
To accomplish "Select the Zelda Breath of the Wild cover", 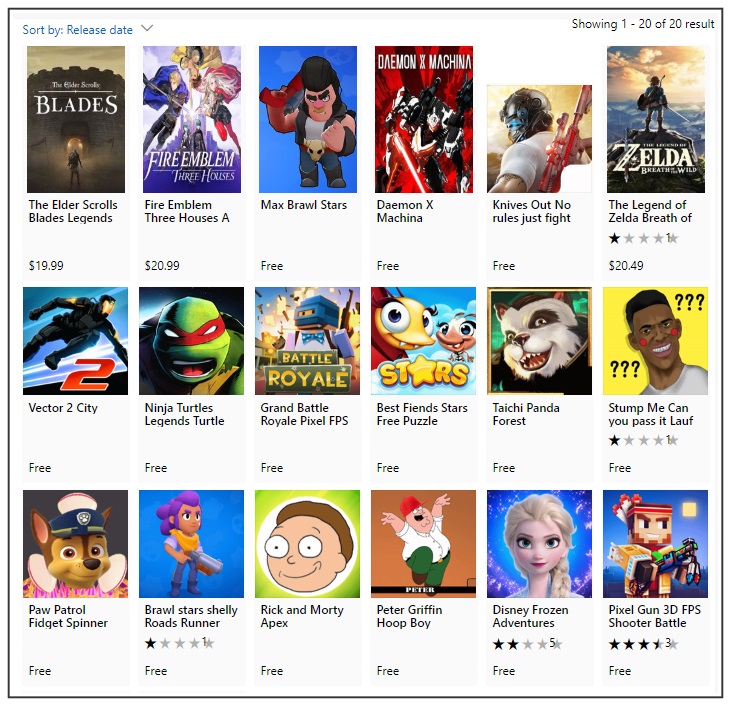I will tap(656, 119).
